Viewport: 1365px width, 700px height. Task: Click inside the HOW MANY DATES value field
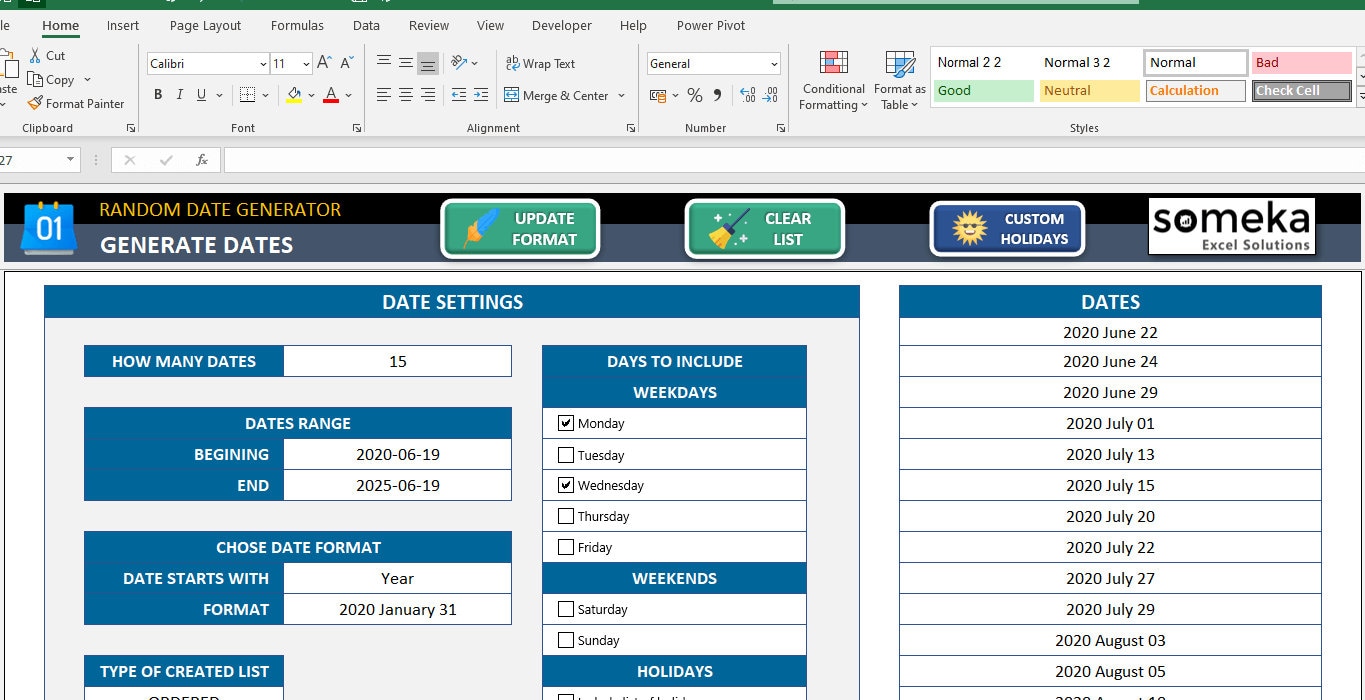pyautogui.click(x=397, y=361)
